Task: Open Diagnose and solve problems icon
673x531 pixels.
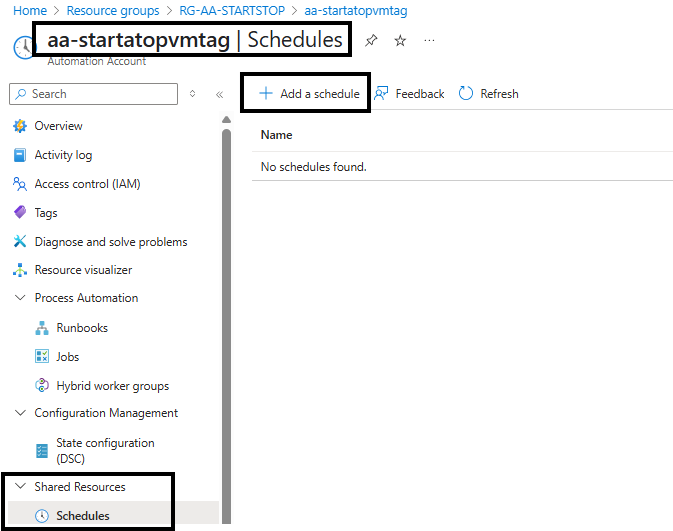Action: 19,242
